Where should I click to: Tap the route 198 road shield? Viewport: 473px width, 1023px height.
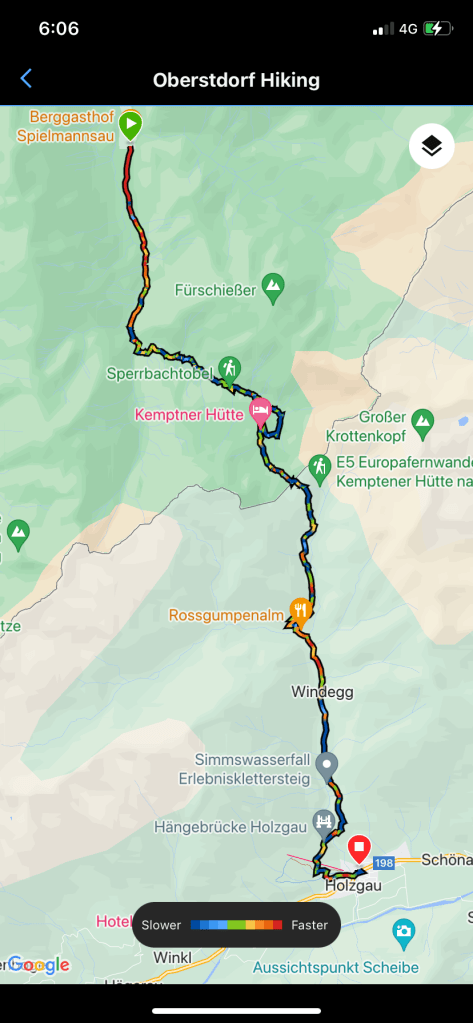point(385,863)
